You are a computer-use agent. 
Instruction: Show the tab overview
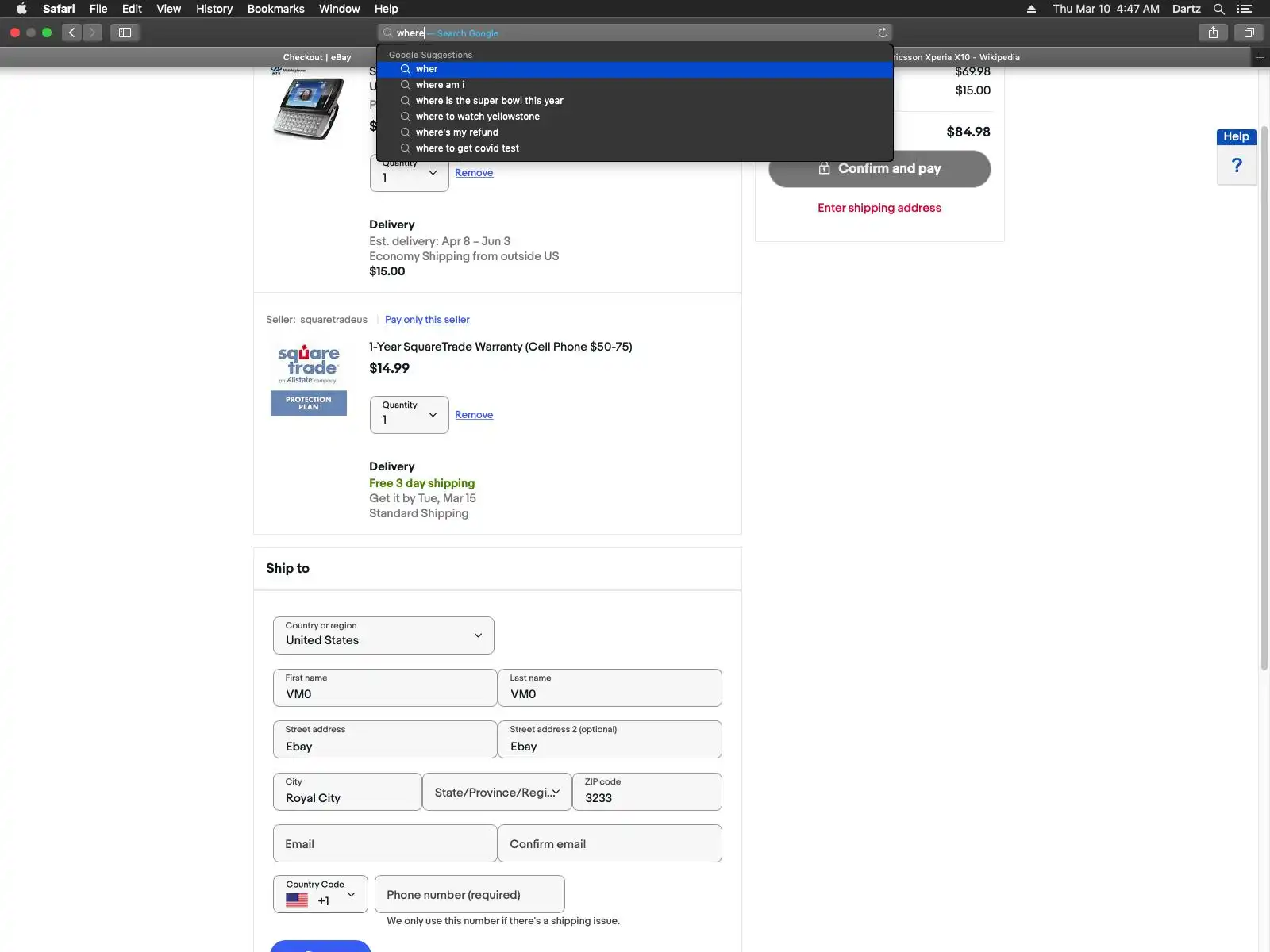point(1249,33)
